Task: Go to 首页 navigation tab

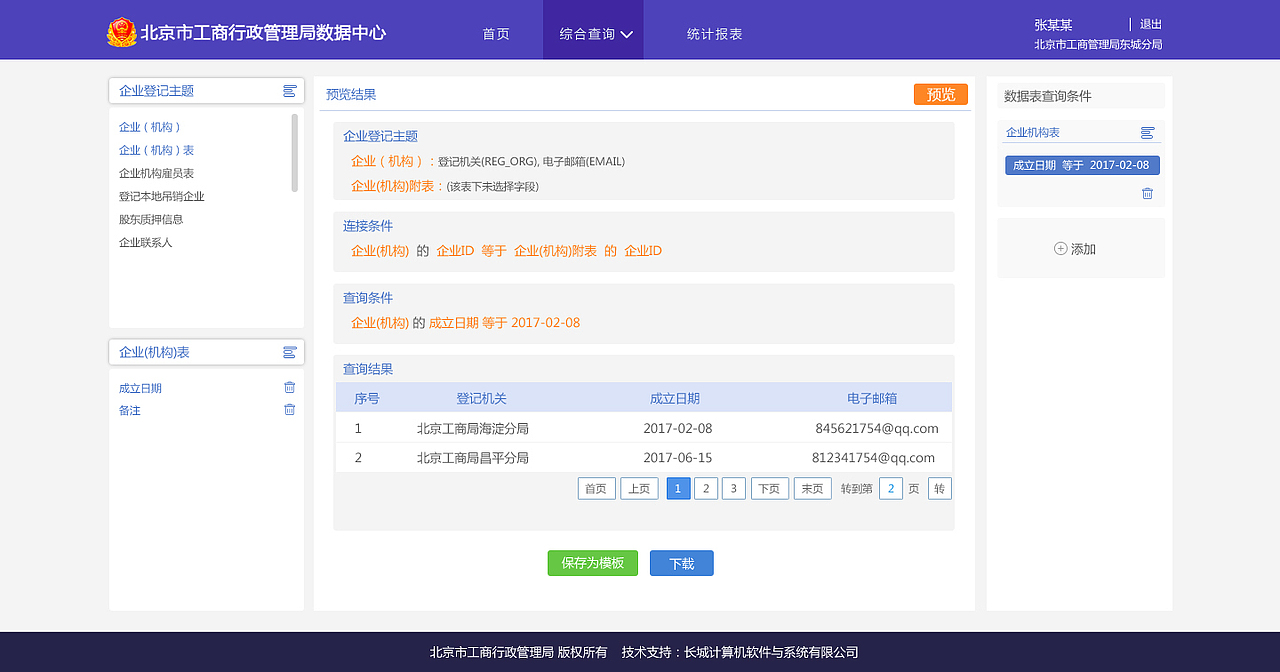Action: (x=496, y=34)
